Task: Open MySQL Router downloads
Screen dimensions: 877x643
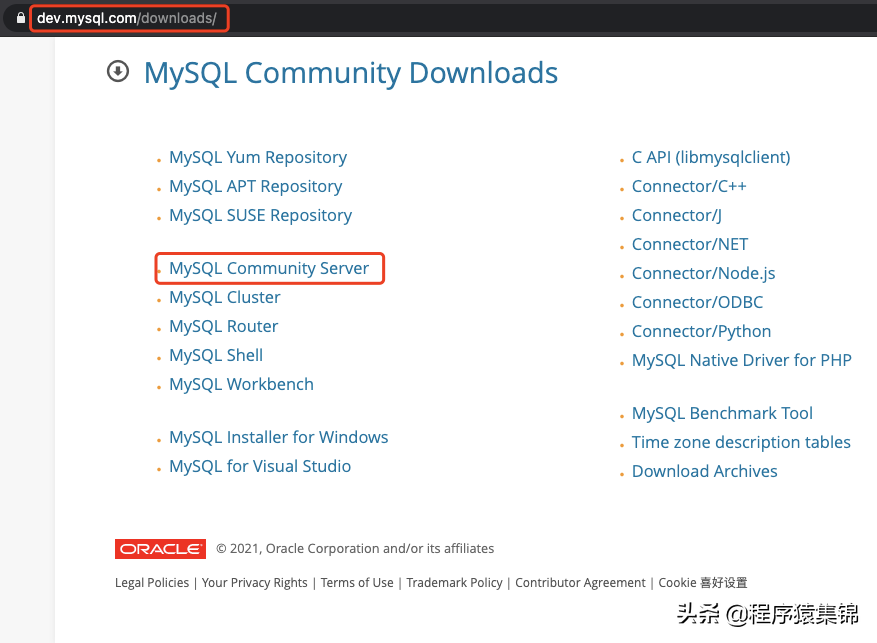Action: [224, 327]
